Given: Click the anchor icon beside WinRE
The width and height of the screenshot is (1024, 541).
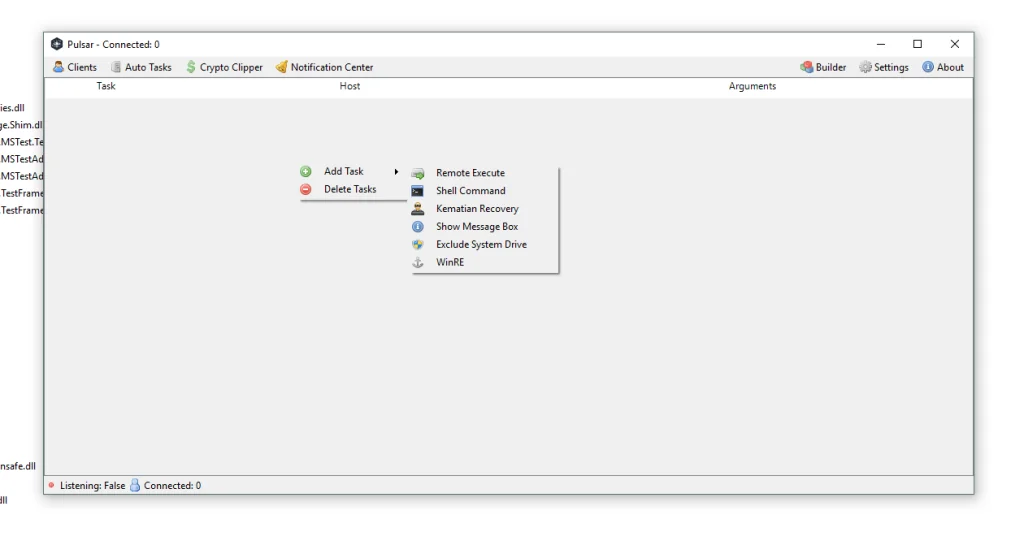Looking at the screenshot, I should point(418,262).
